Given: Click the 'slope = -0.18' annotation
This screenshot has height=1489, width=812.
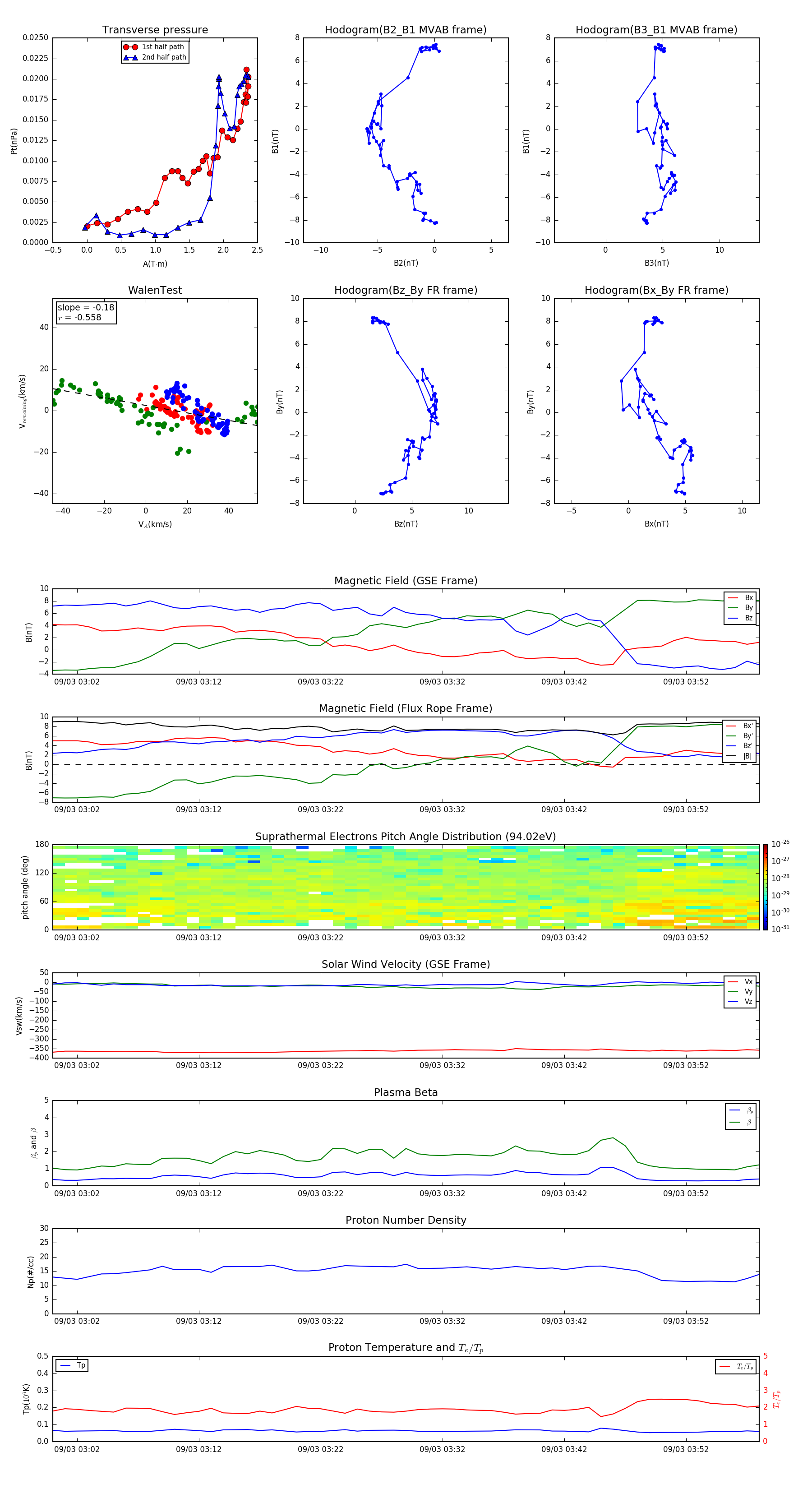Looking at the screenshot, I should tap(86, 308).
